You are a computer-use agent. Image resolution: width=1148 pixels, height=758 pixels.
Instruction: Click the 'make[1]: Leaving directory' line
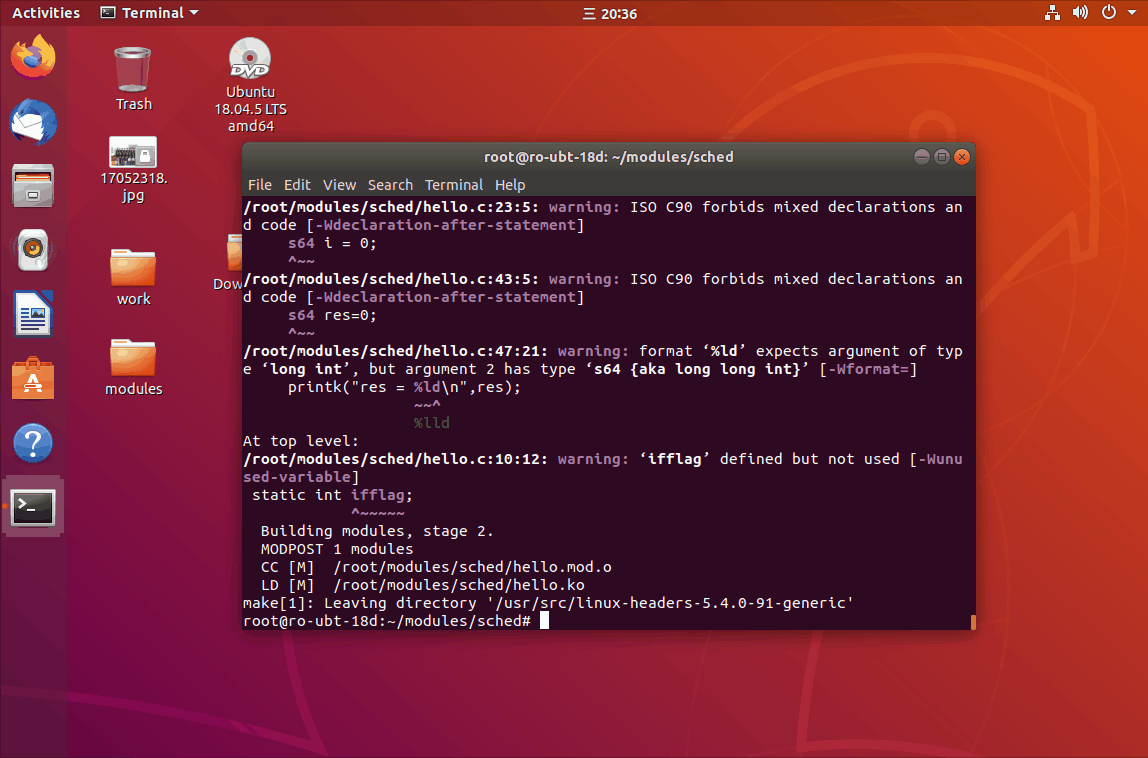548,603
